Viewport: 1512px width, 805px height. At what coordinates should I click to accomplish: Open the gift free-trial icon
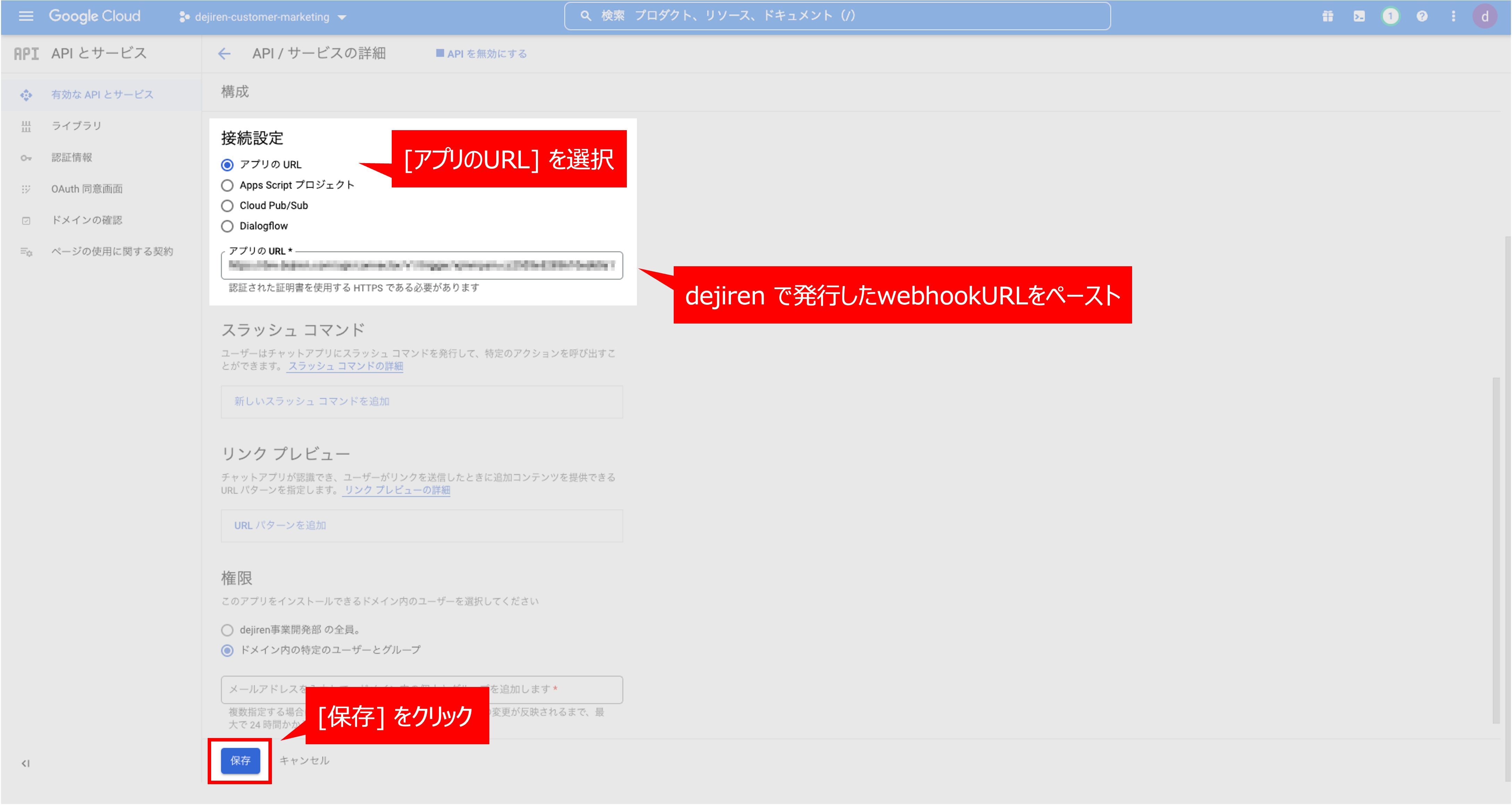(x=1328, y=16)
